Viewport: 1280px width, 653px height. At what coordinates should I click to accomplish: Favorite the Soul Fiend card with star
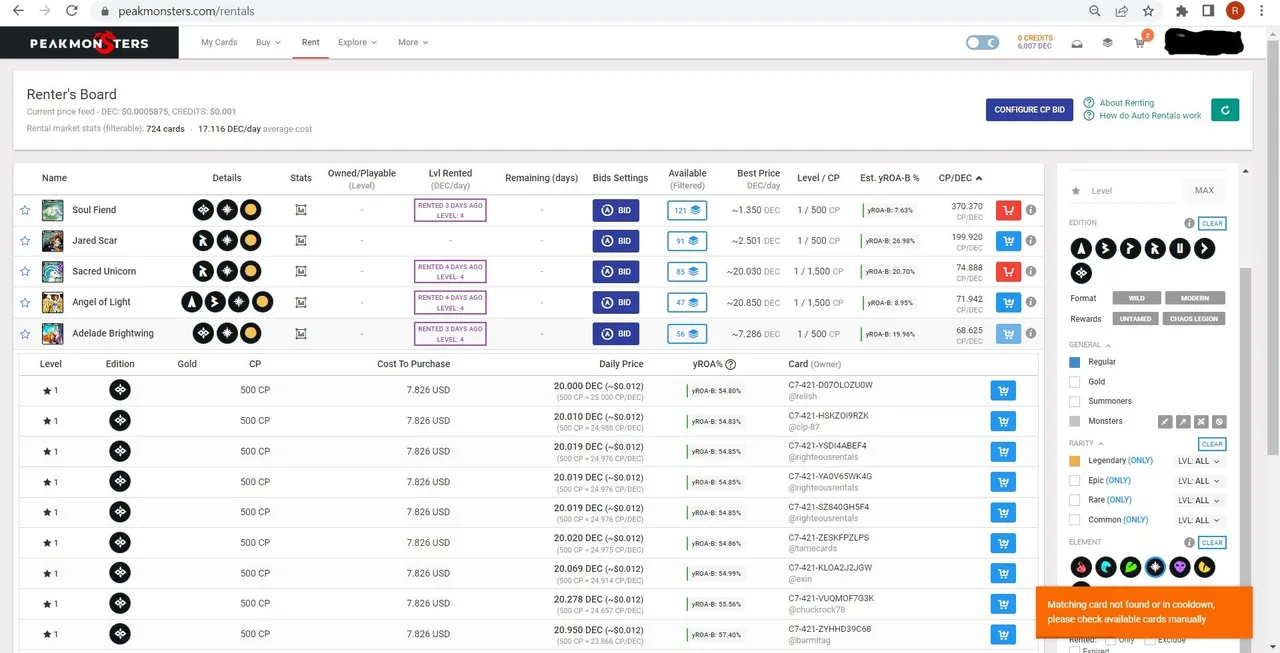(25, 210)
